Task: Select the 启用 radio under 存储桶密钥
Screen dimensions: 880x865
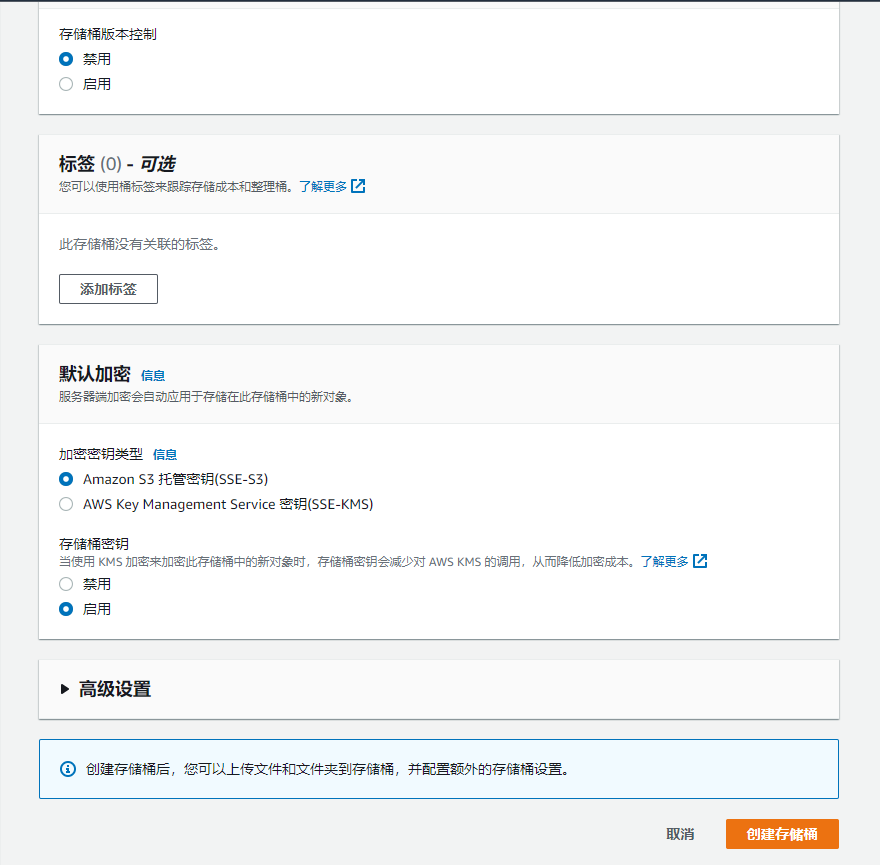Action: tap(66, 608)
